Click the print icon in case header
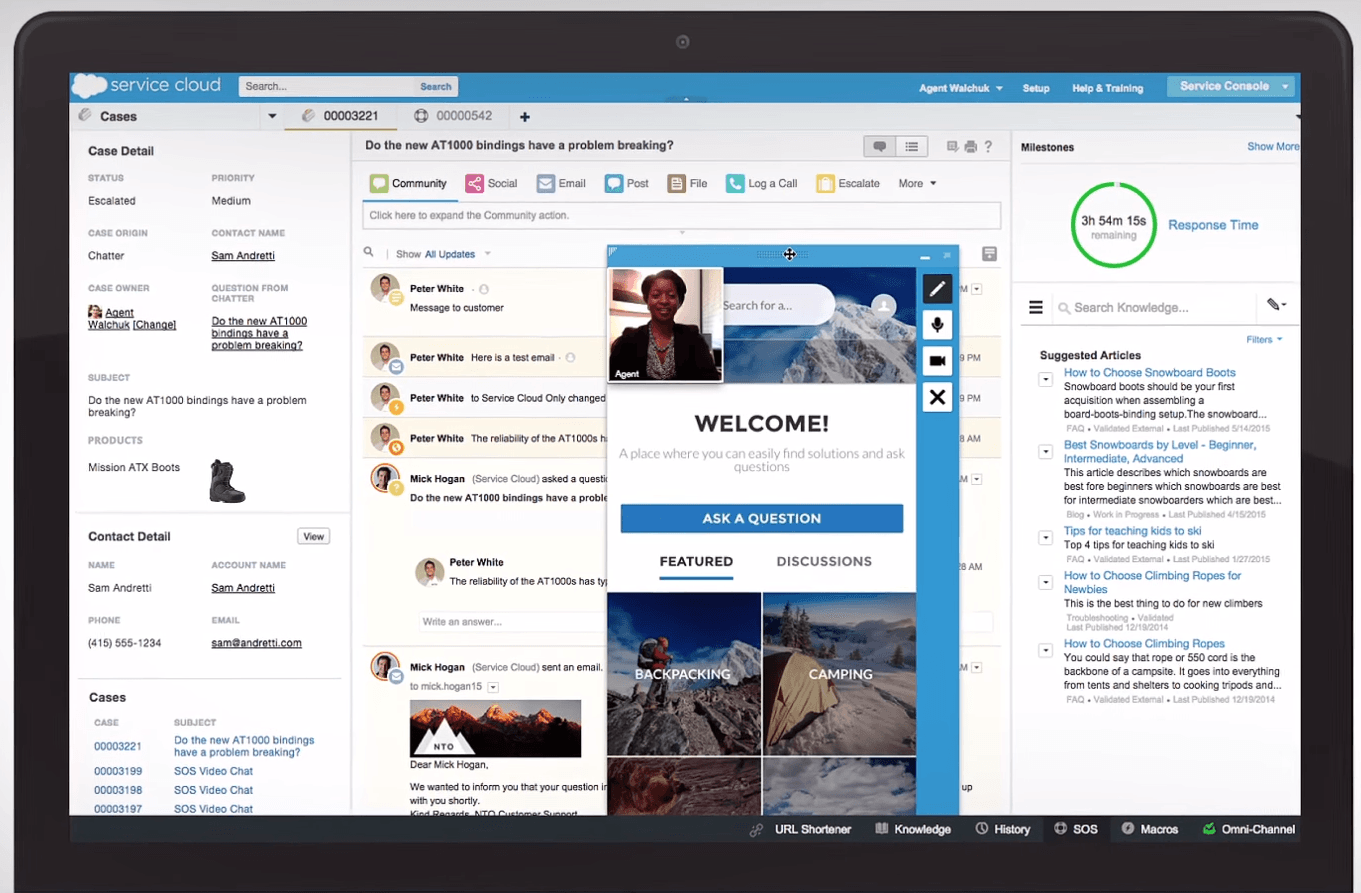Viewport: 1361px width, 893px height. coord(970,147)
